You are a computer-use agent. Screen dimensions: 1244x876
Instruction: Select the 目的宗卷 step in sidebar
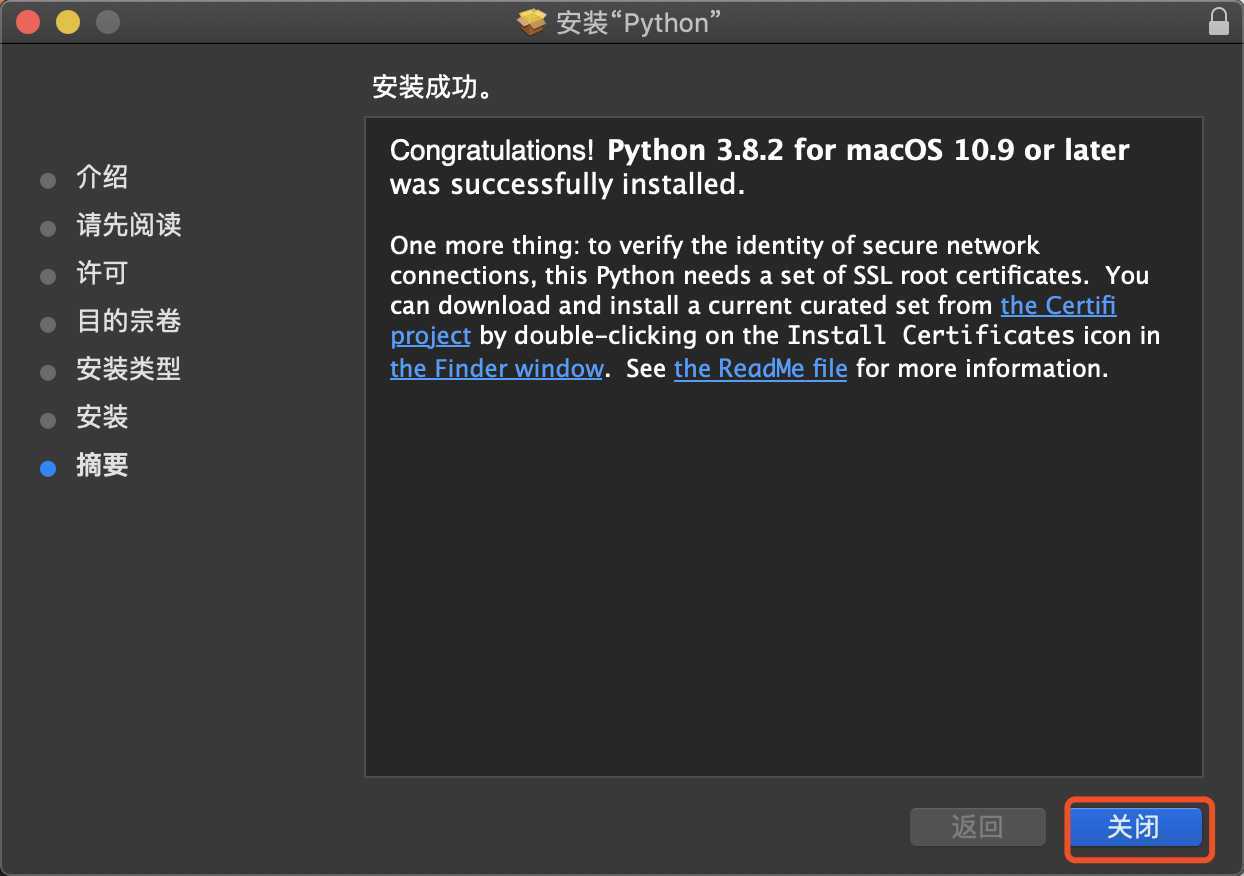tap(129, 321)
